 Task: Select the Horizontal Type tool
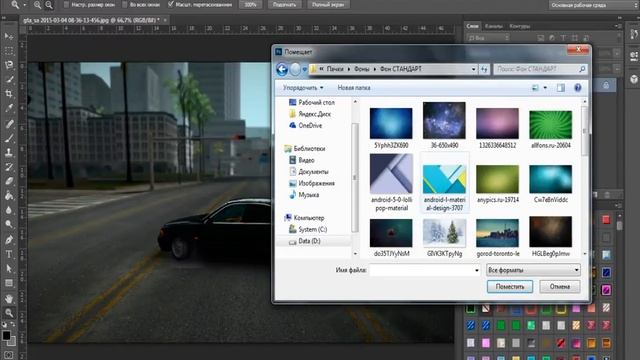click(x=9, y=254)
